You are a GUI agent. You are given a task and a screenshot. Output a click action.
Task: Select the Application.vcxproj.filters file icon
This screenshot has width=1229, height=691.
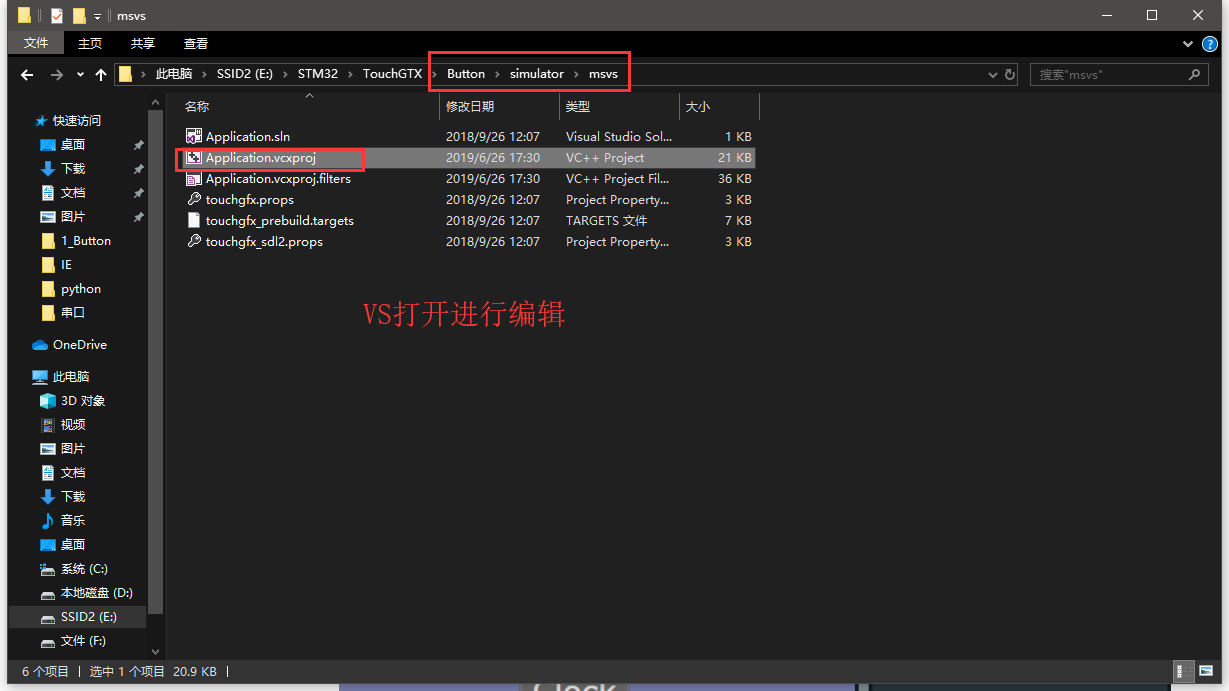click(194, 179)
